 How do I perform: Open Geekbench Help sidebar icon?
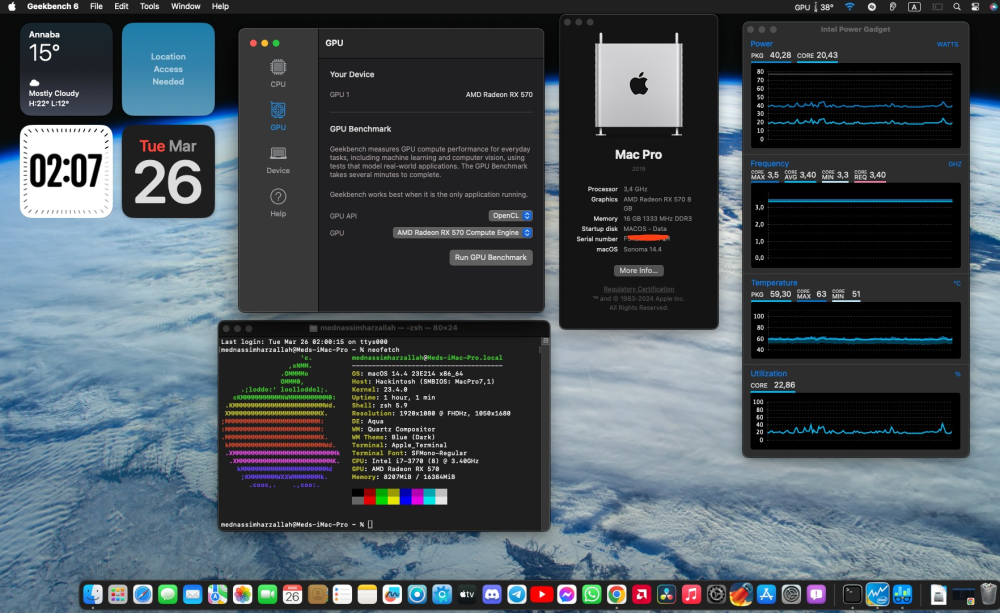278,203
